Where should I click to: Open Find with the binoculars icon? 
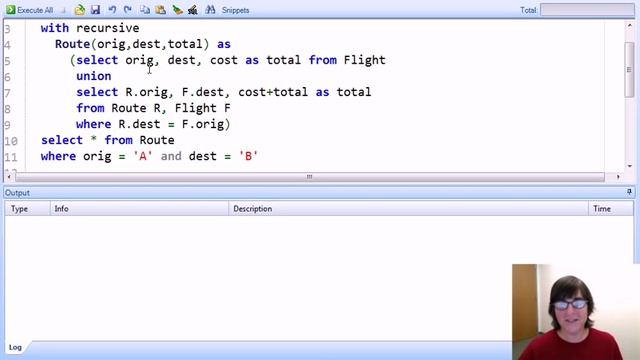210,10
